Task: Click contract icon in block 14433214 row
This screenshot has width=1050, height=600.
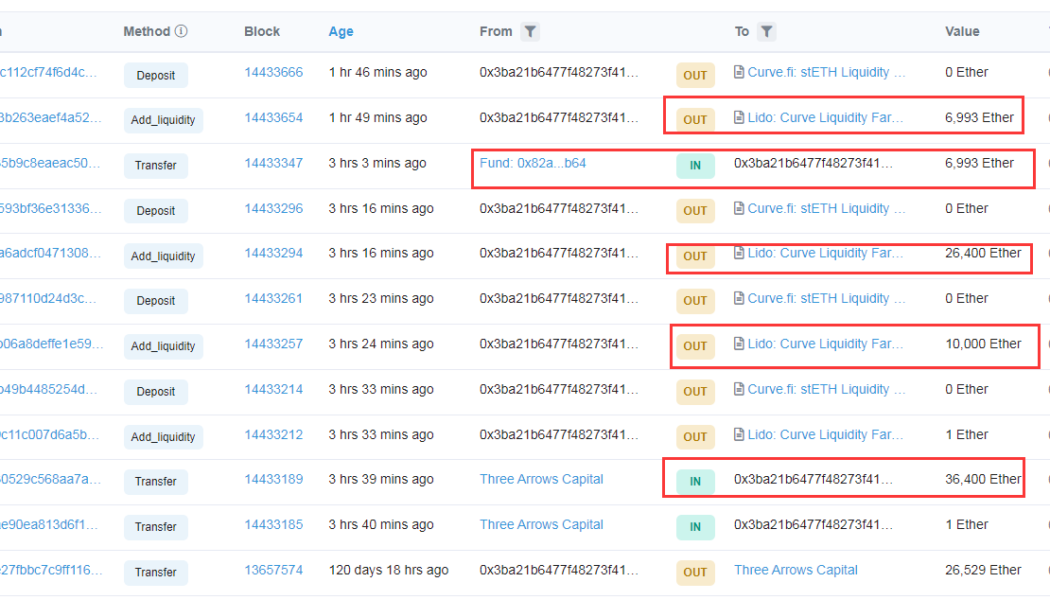Action: [x=739, y=390]
